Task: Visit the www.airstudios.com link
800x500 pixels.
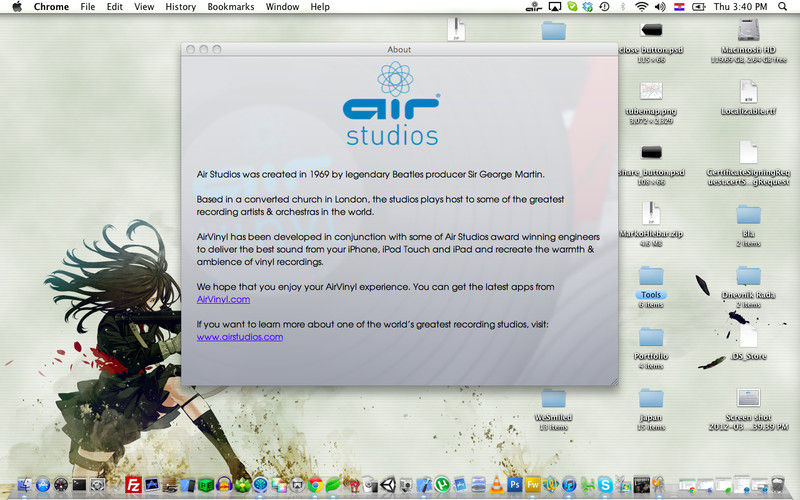Action: (x=240, y=337)
